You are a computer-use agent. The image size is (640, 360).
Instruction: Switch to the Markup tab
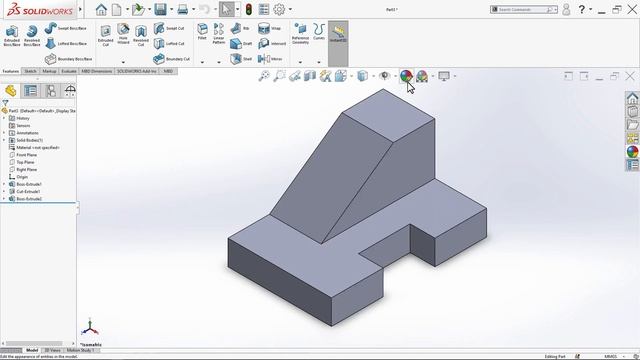click(49, 71)
